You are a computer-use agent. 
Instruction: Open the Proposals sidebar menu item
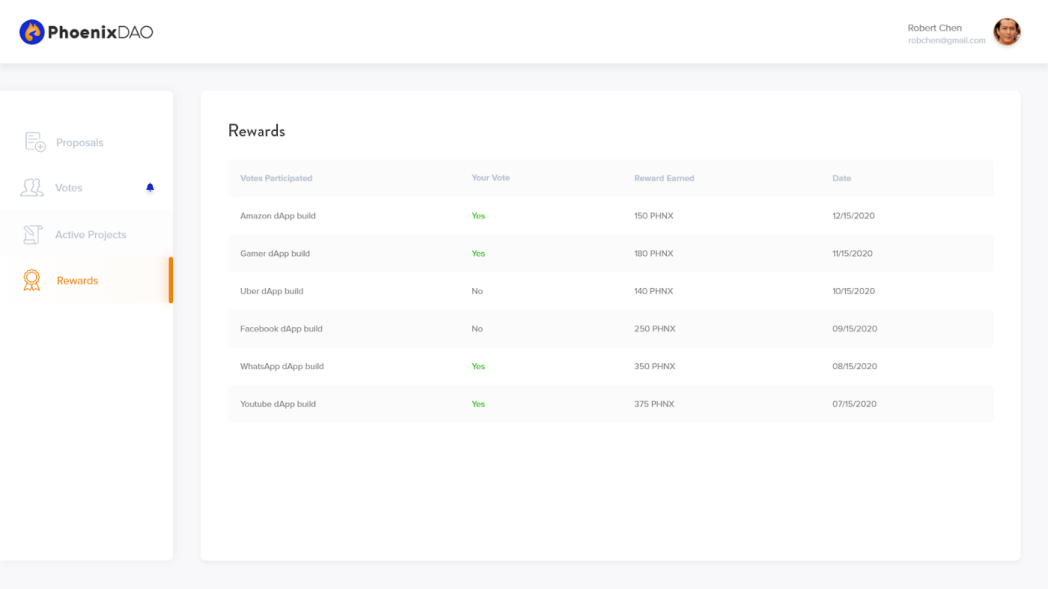tap(86, 142)
